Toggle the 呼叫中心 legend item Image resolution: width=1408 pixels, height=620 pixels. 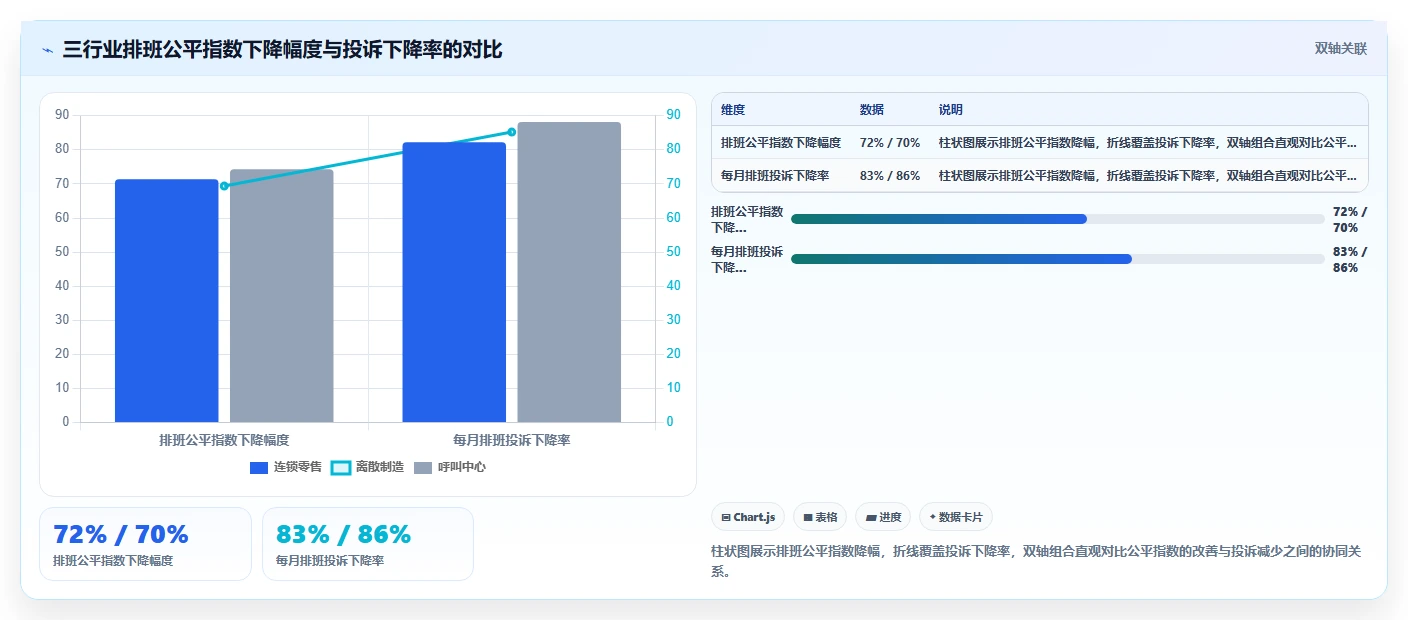[x=450, y=467]
